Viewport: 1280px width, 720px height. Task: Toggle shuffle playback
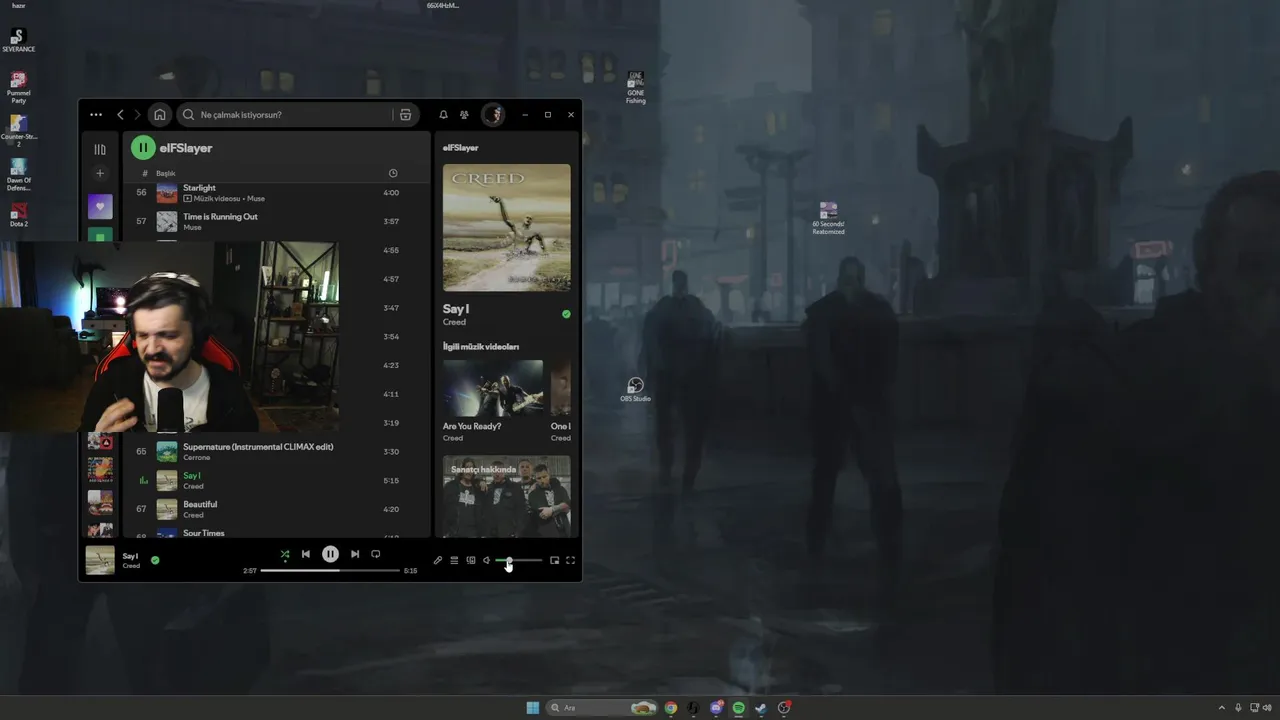click(x=285, y=554)
